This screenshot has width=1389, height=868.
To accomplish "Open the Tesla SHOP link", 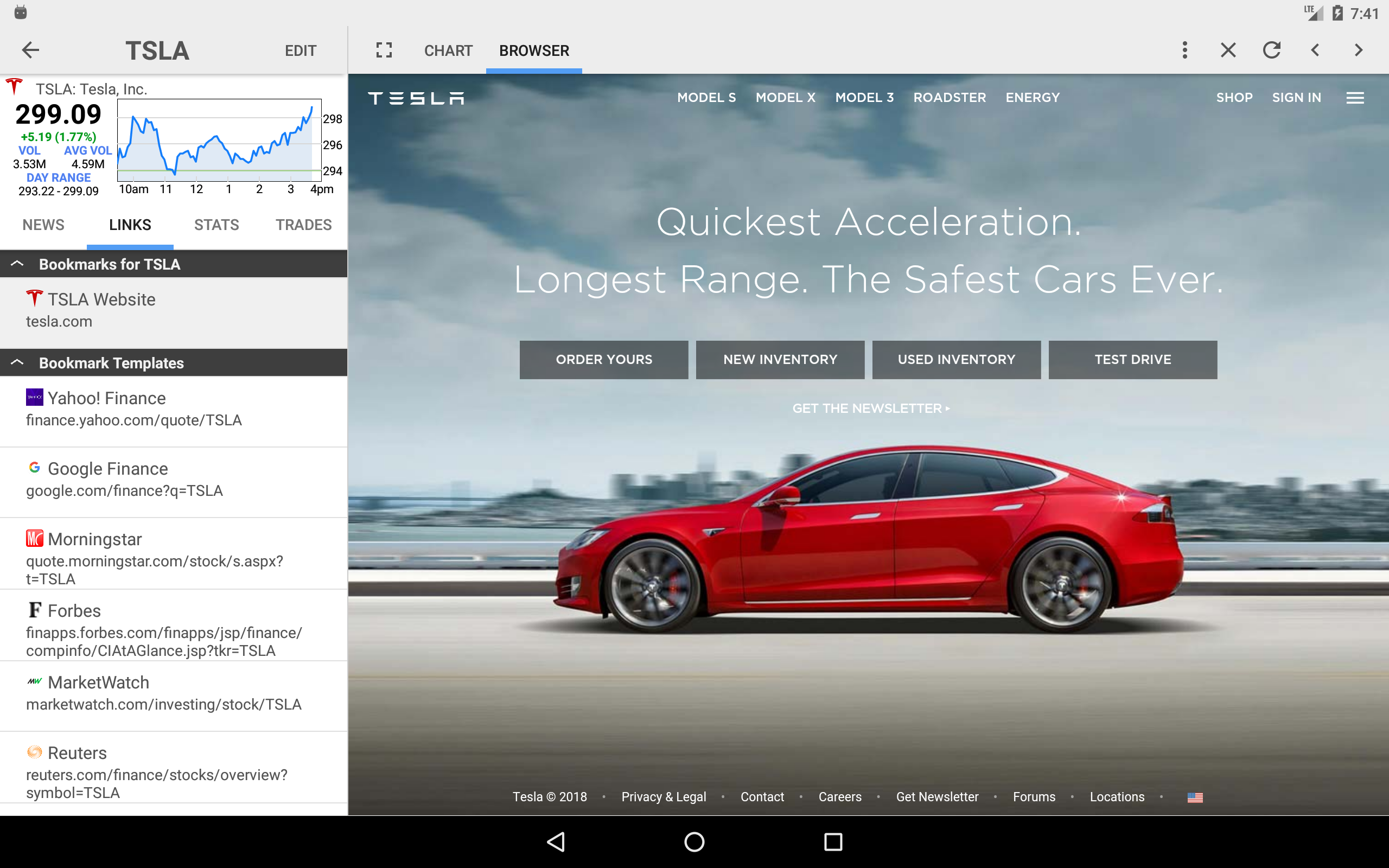I will (x=1234, y=98).
